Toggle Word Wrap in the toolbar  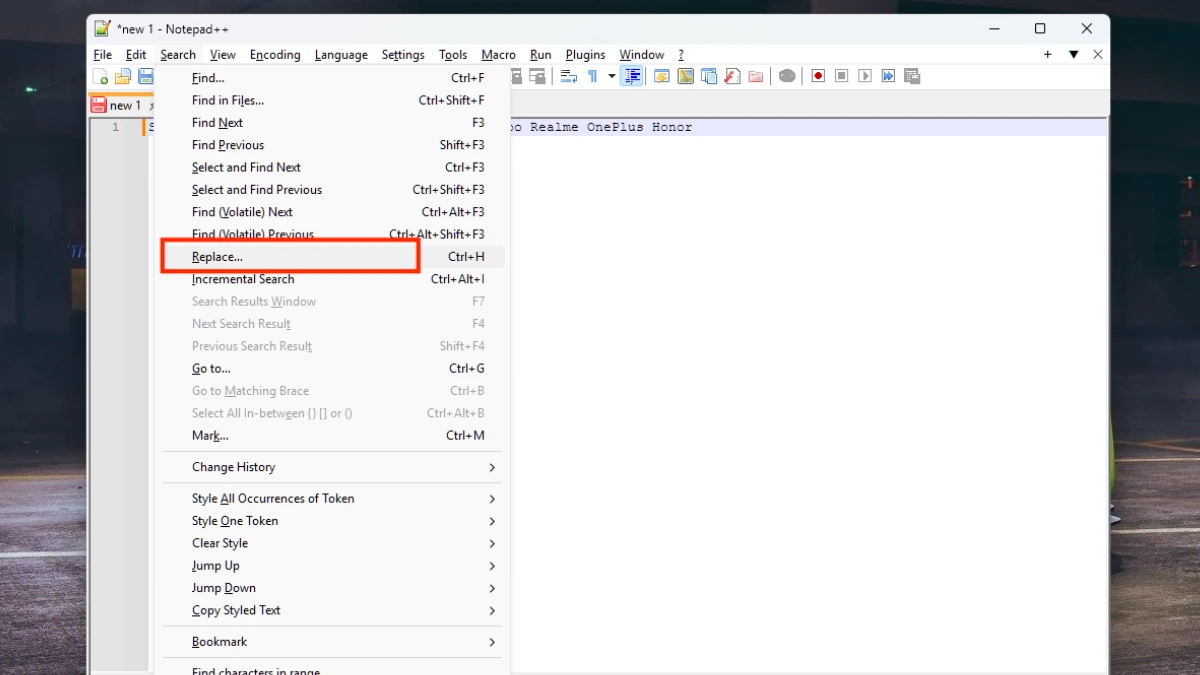(568, 76)
